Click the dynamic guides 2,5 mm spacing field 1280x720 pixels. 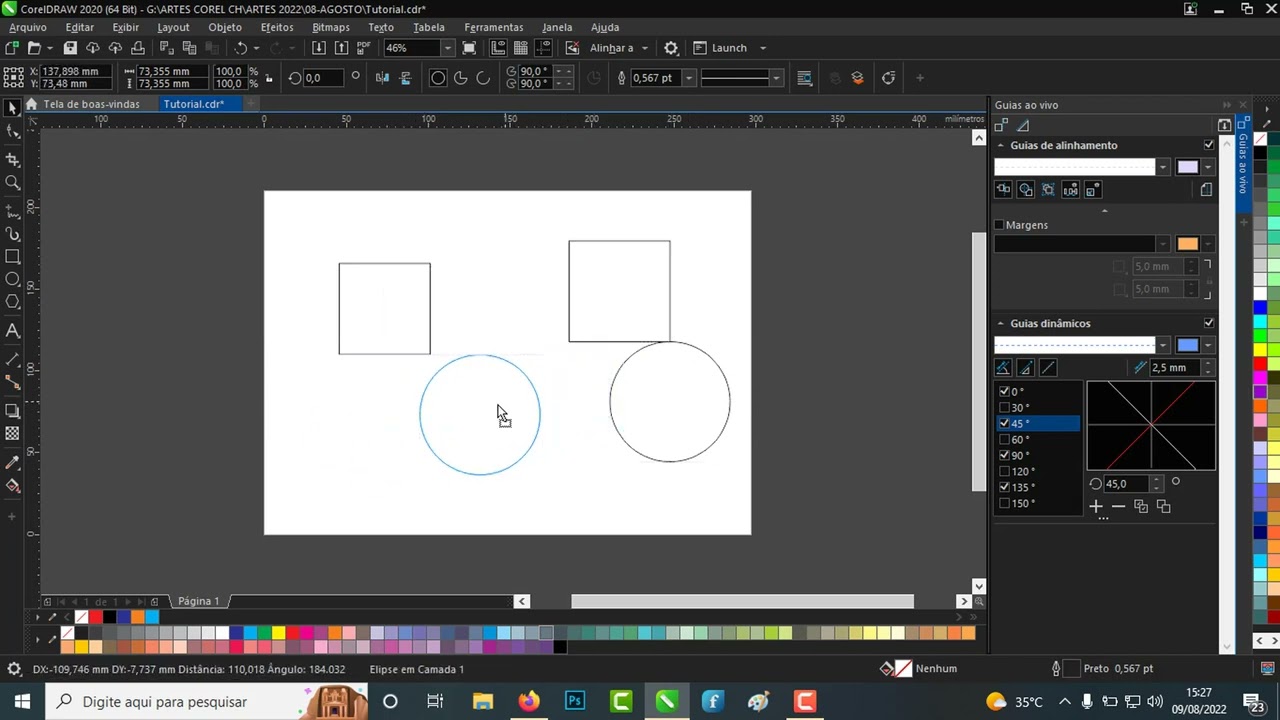[x=1174, y=368]
